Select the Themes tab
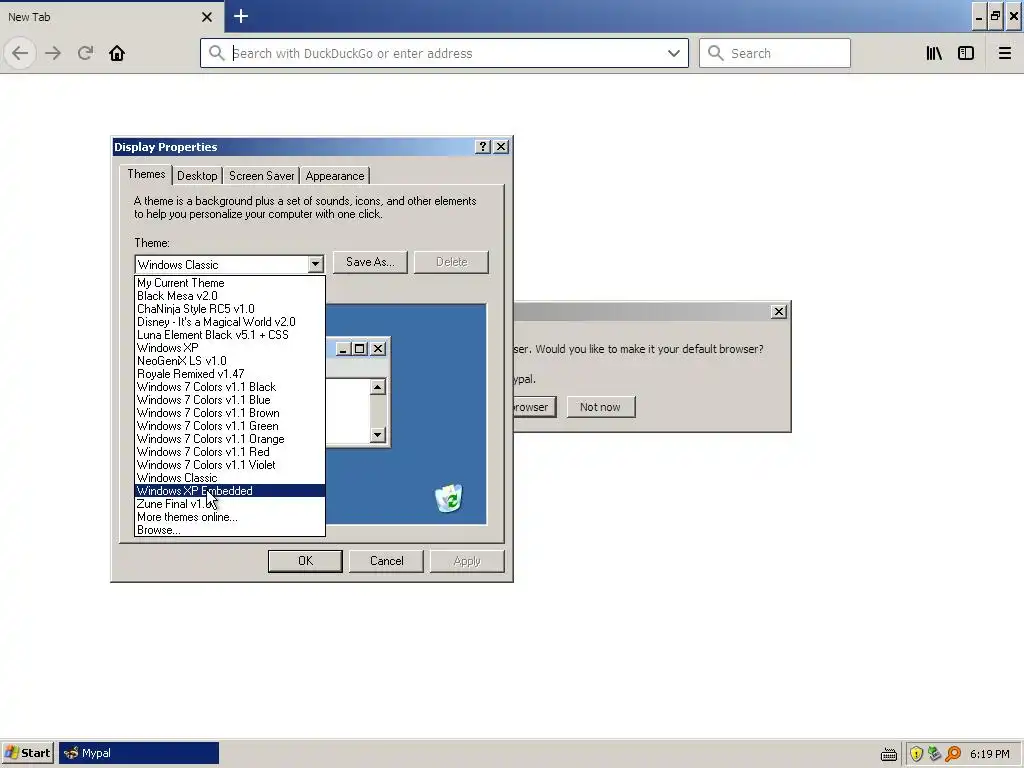The image size is (1024, 768). click(x=146, y=174)
